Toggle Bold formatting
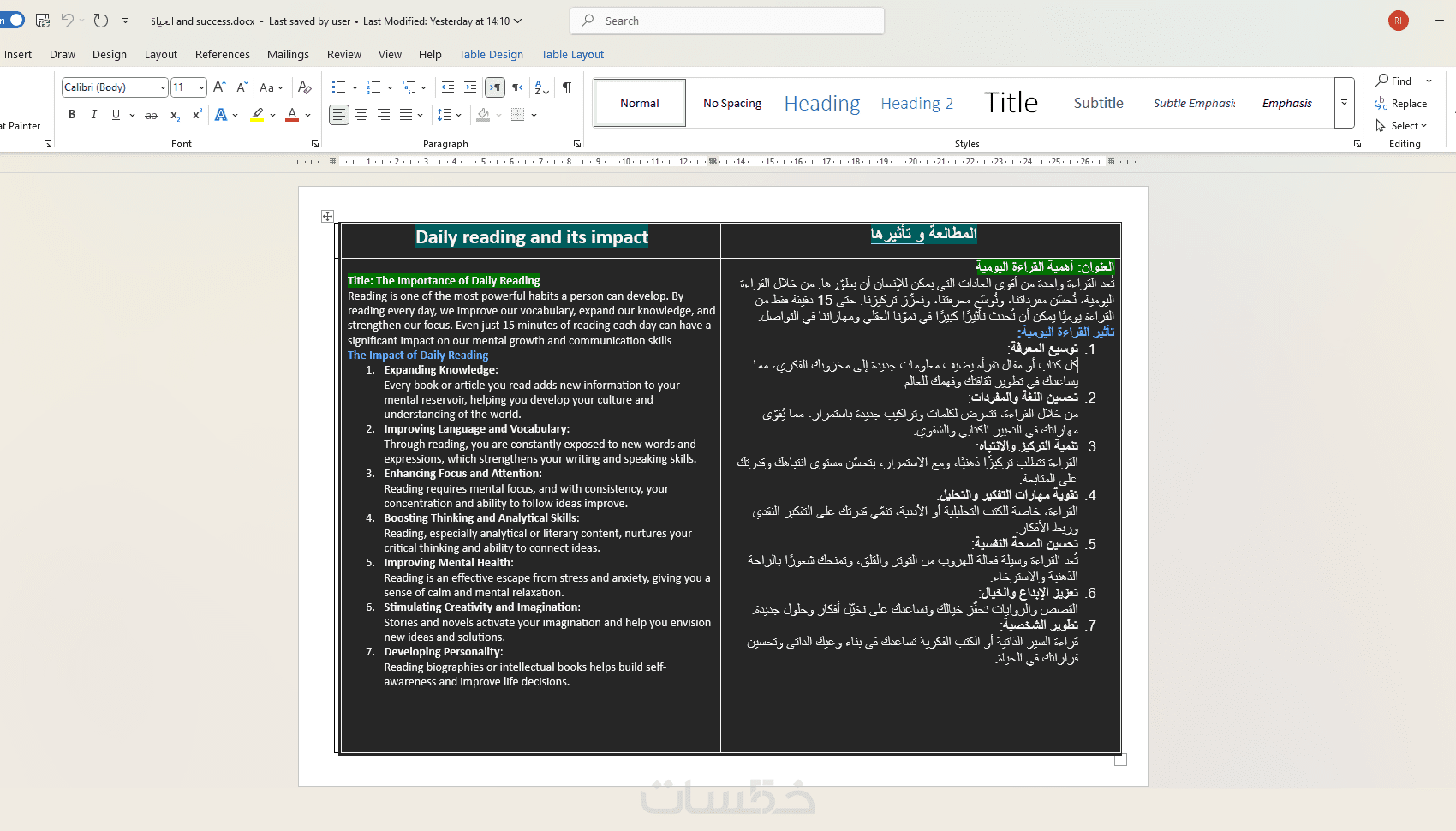This screenshot has height=831, width=1456. point(72,115)
